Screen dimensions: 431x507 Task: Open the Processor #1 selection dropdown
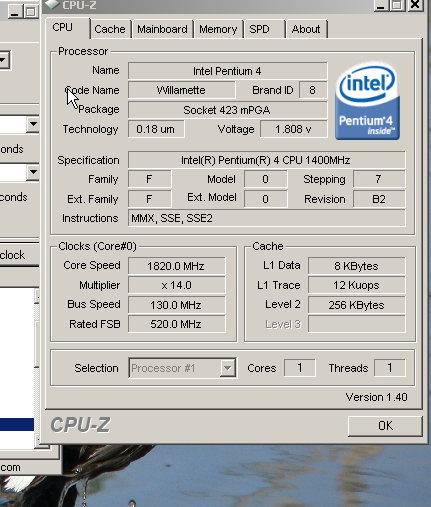pos(228,368)
